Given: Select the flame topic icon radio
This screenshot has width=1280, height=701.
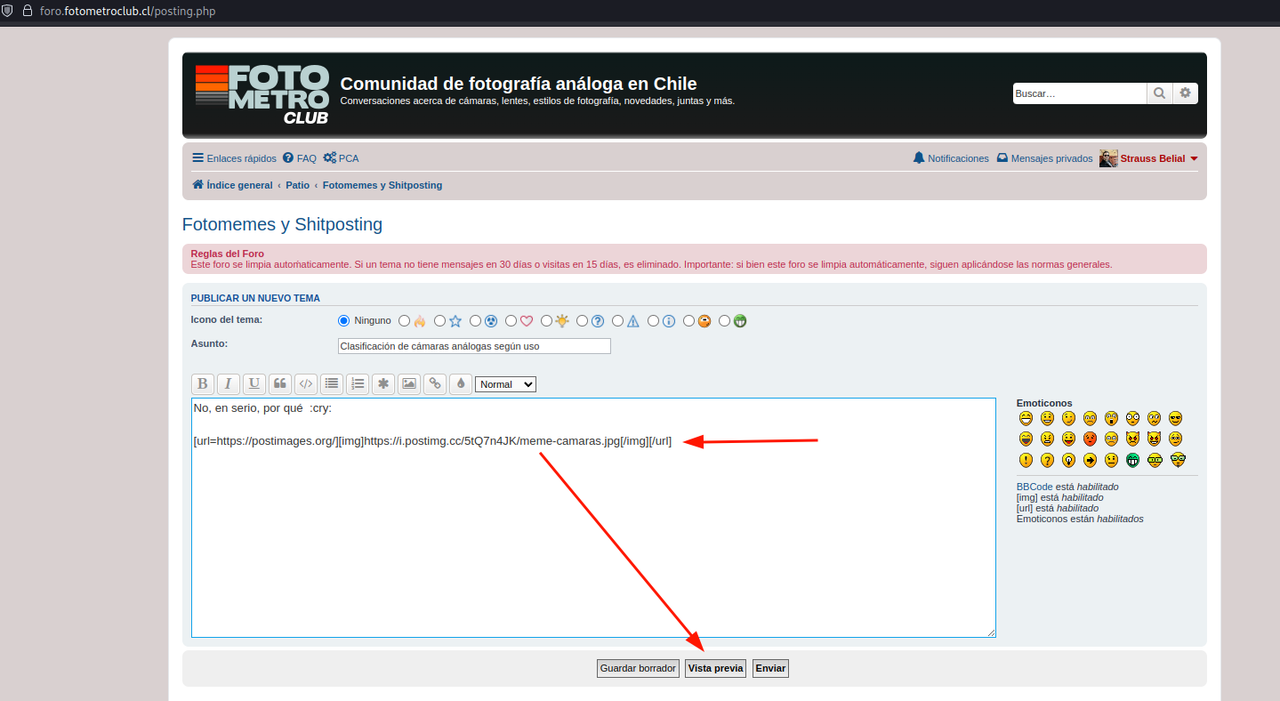Looking at the screenshot, I should (x=404, y=321).
